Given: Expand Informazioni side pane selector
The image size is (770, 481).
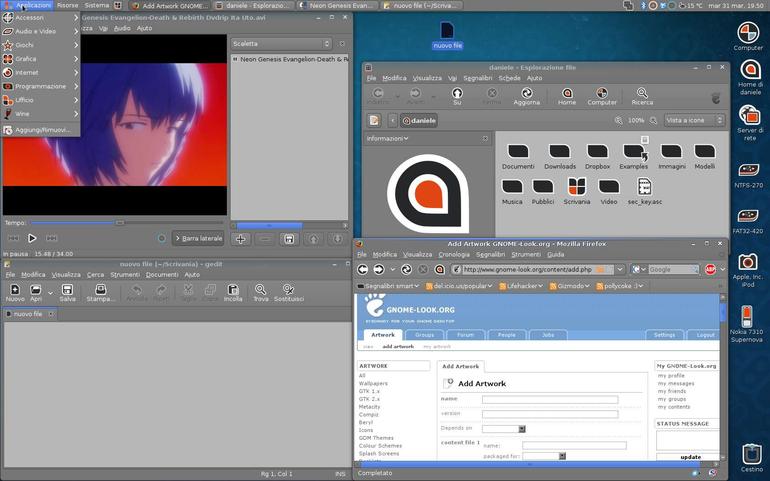Looking at the screenshot, I should 387,139.
